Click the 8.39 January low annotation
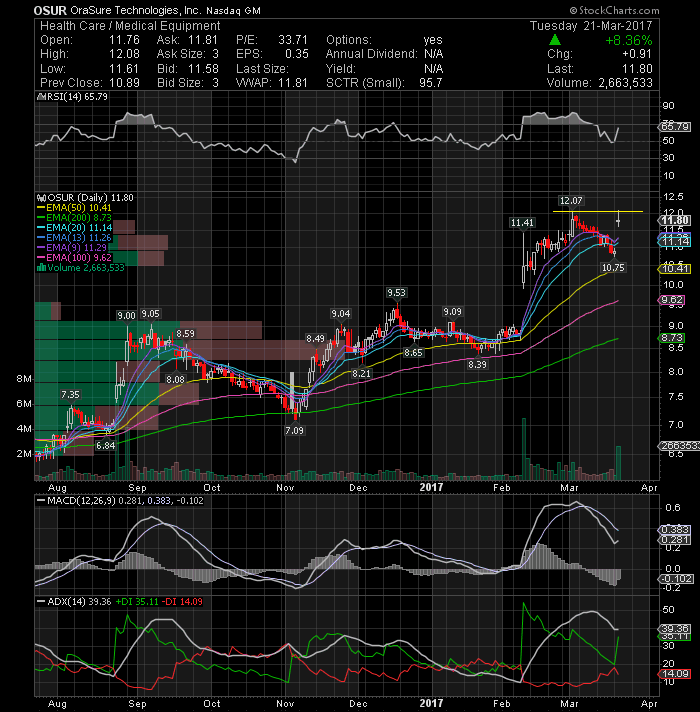This screenshot has height=712, width=700. click(478, 365)
